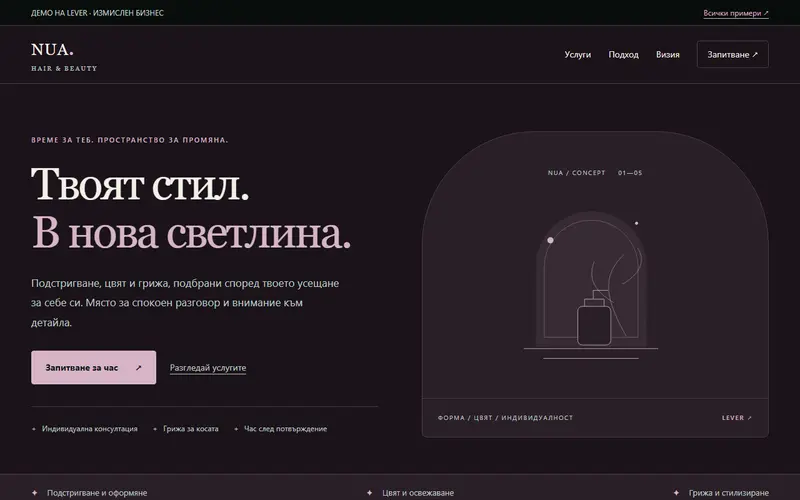
Task: Open the Услуги nav item
Action: tap(578, 55)
